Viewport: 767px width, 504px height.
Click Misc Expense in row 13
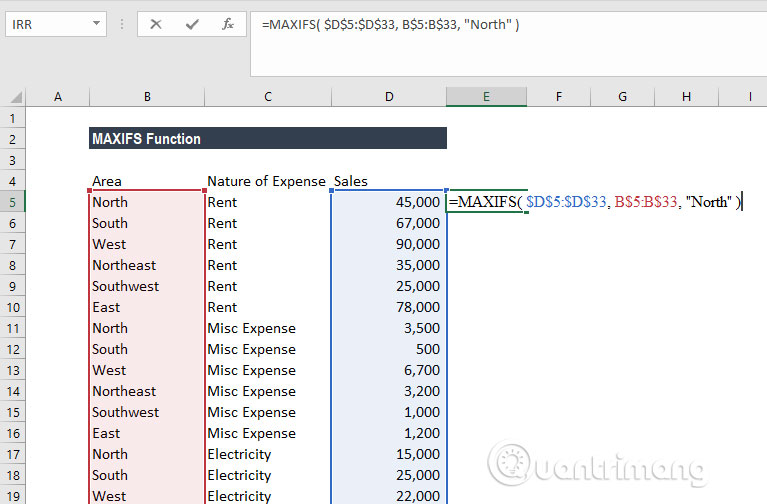coord(251,370)
